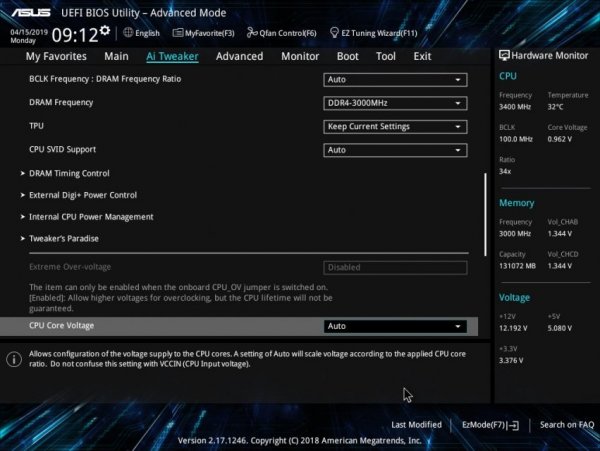Viewport: 600px width, 451px height.
Task: Click Search on FAQ link
Action: pos(567,425)
